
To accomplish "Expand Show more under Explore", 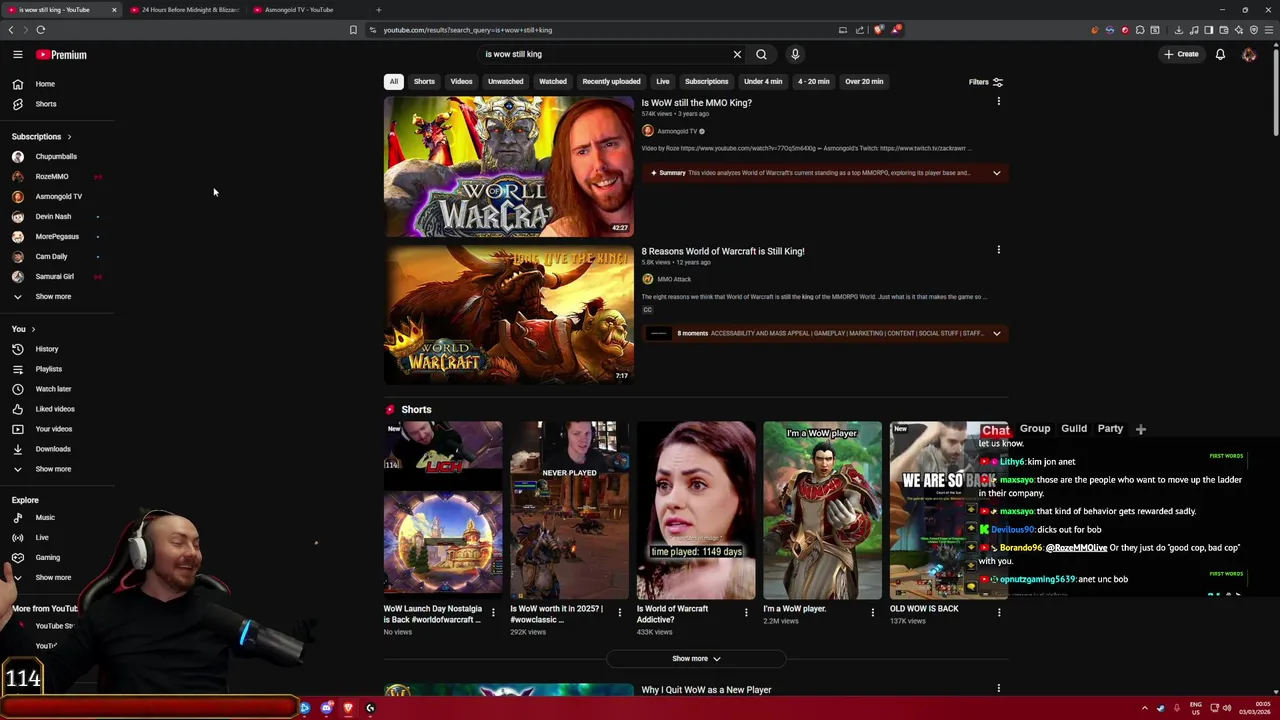I will pyautogui.click(x=53, y=578).
